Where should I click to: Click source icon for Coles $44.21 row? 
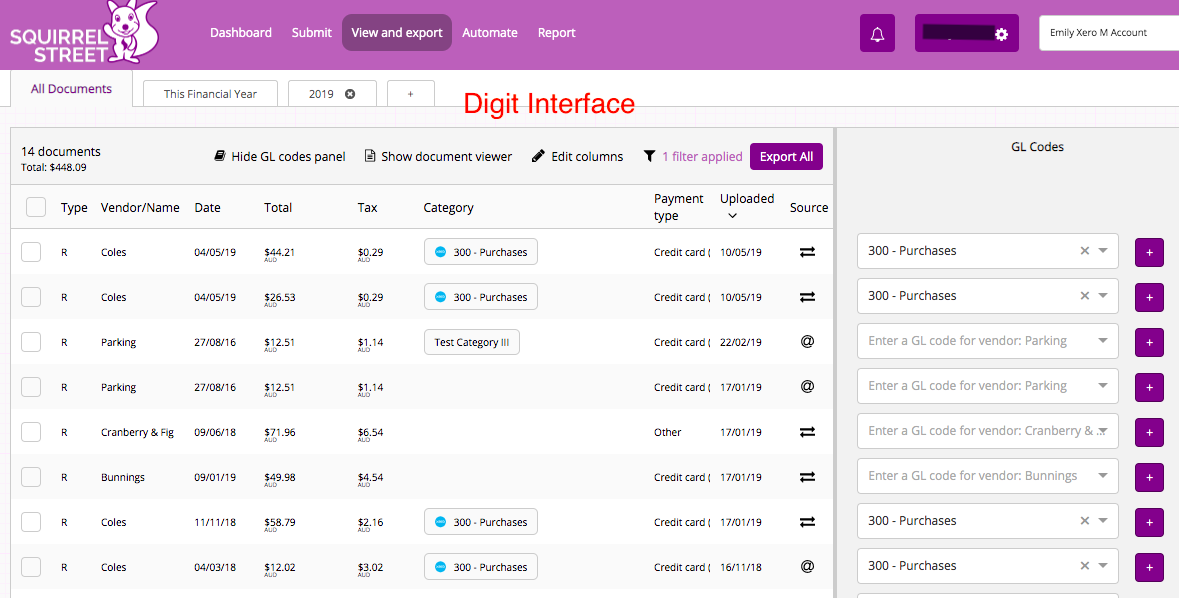pyautogui.click(x=807, y=252)
